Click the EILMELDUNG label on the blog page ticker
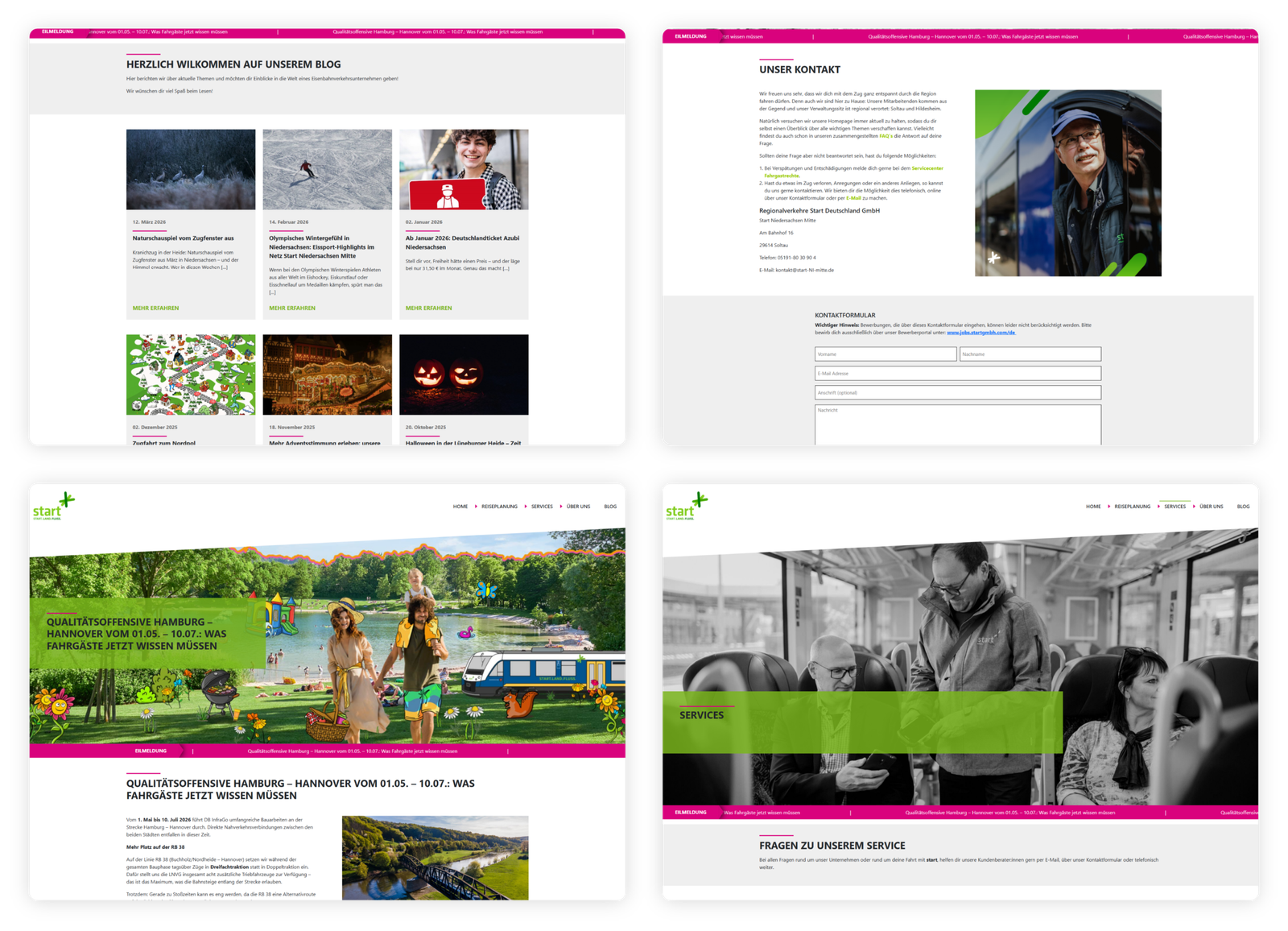Screen dimensions: 1288x931 tap(58, 32)
